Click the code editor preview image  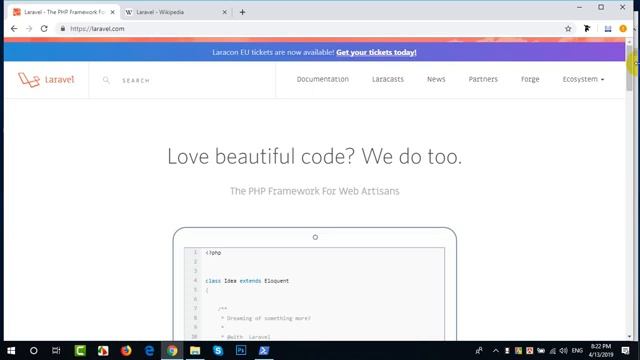[x=315, y=284]
